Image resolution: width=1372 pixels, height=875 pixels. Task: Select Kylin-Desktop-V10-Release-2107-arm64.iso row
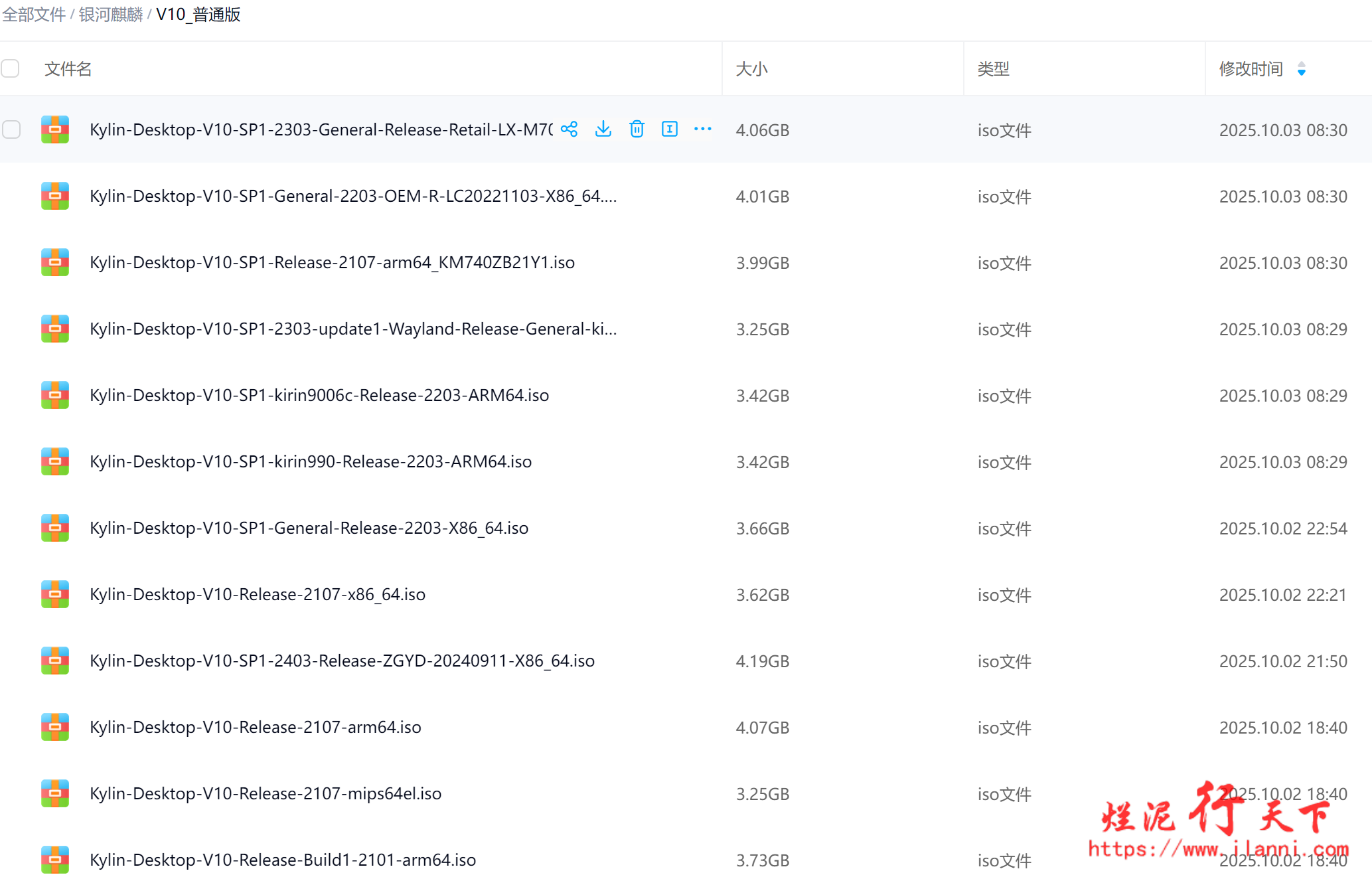point(256,727)
